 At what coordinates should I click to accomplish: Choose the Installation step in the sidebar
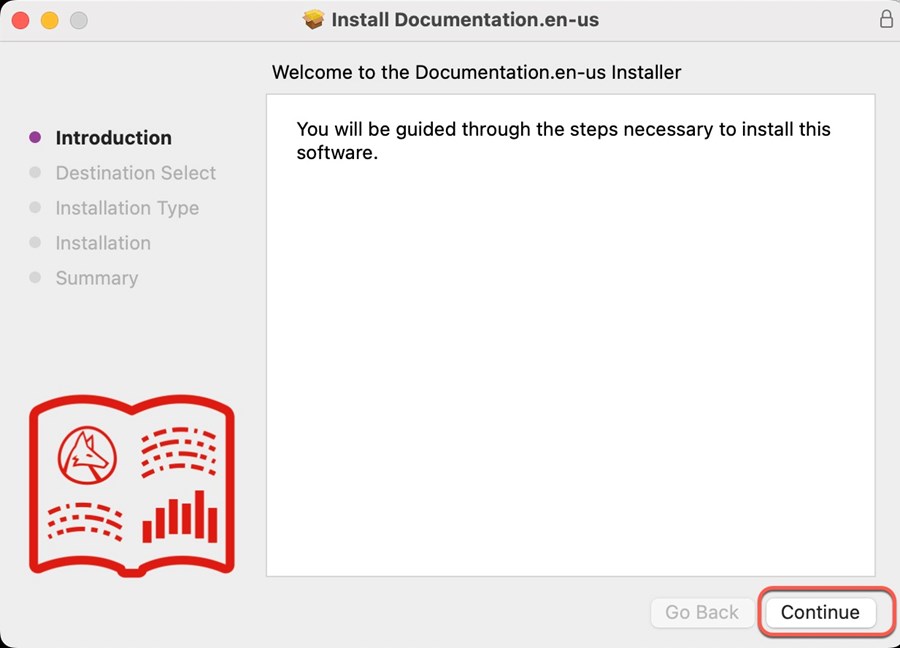[x=103, y=243]
